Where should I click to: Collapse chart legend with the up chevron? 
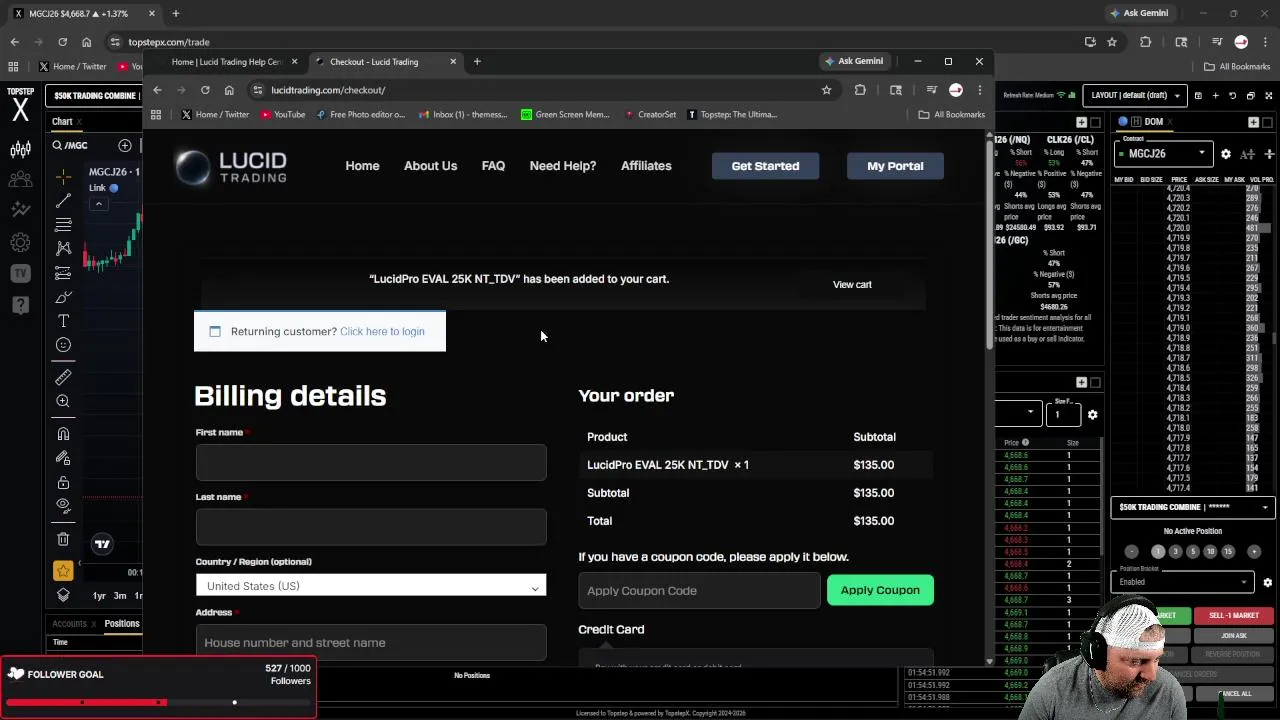pyautogui.click(x=98, y=204)
